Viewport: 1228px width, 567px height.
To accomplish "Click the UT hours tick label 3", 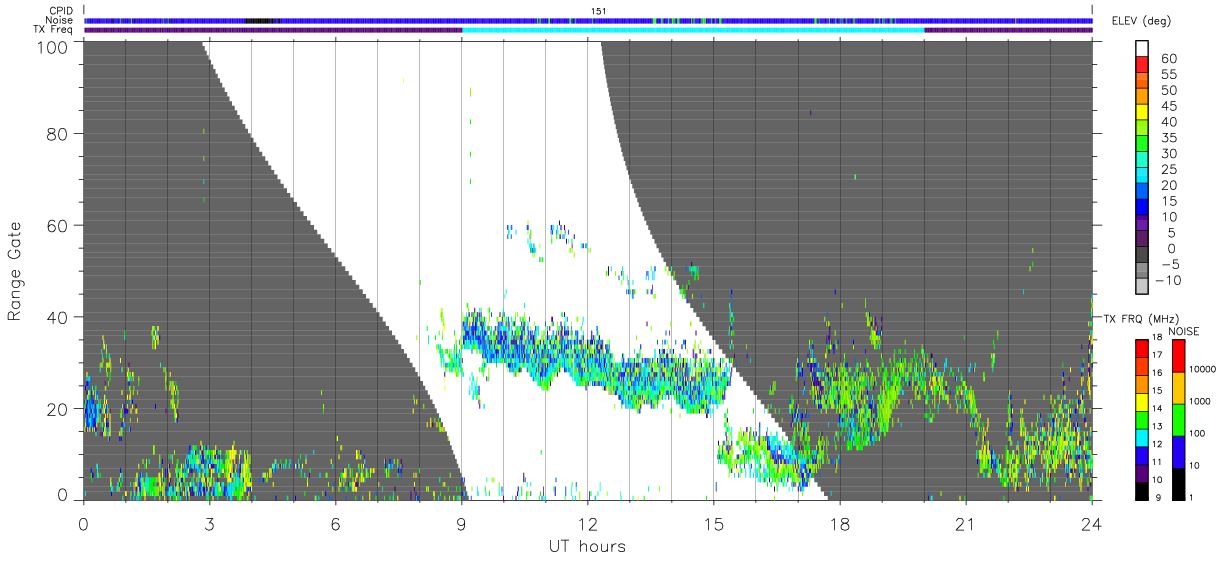I will 209,524.
